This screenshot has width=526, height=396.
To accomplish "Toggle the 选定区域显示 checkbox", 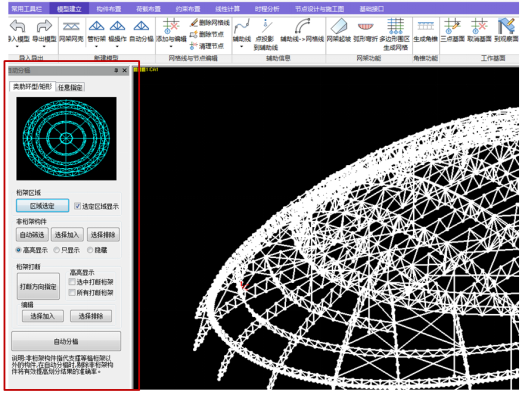I will click(77, 206).
